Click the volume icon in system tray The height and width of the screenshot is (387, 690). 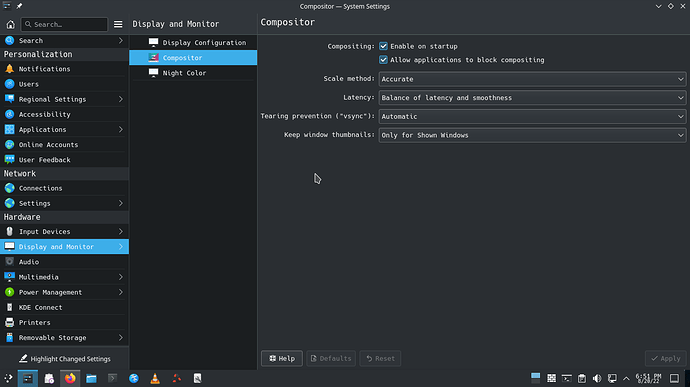click(597, 378)
